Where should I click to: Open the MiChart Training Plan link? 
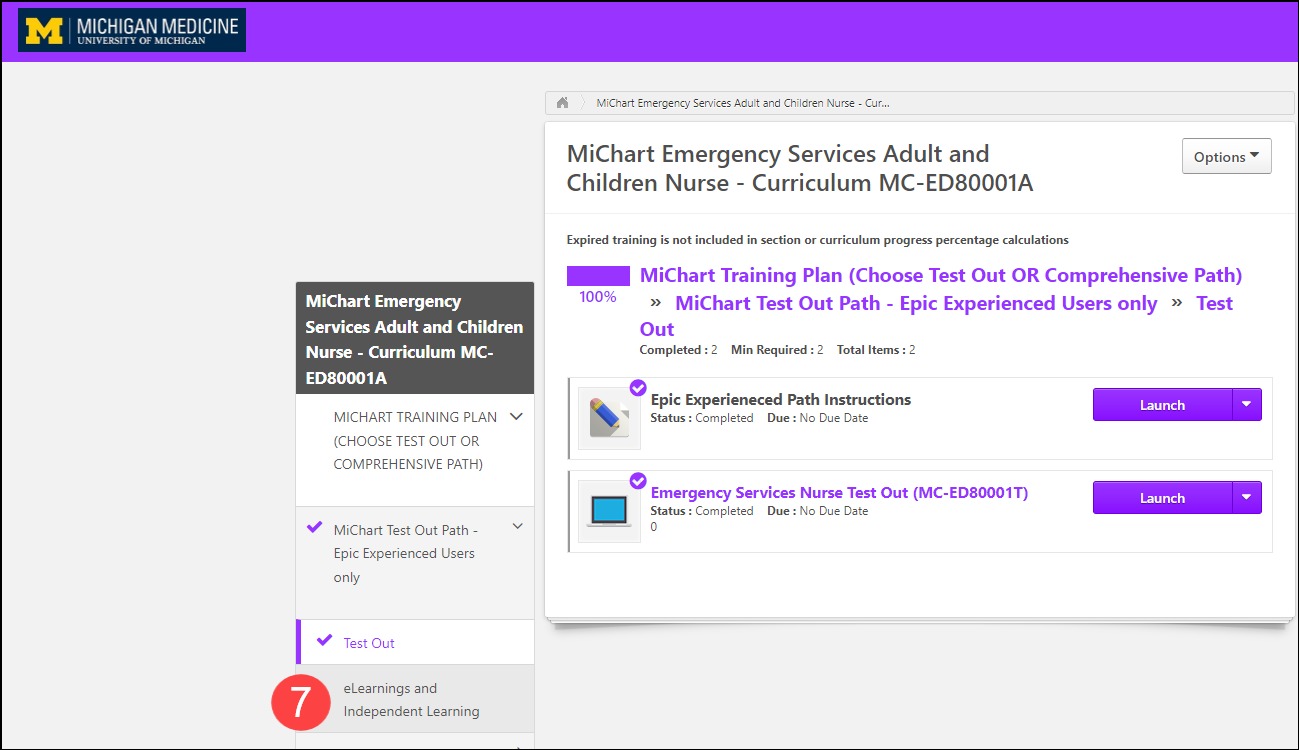[942, 275]
